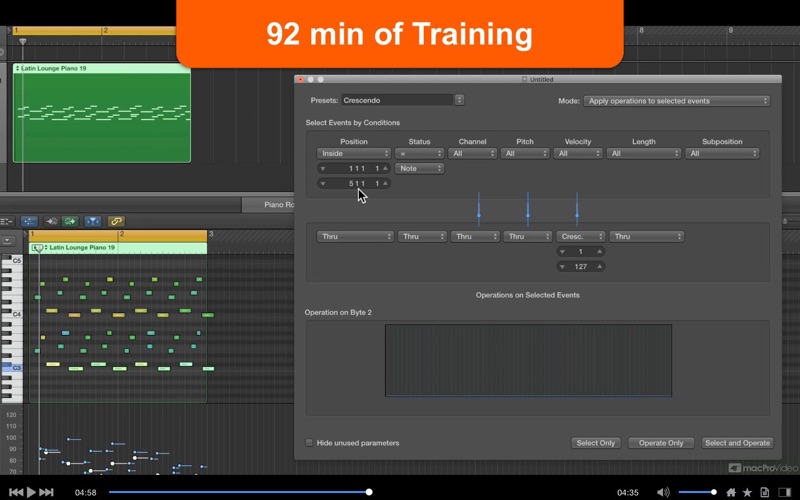Skip to the next video

[x=46, y=492]
